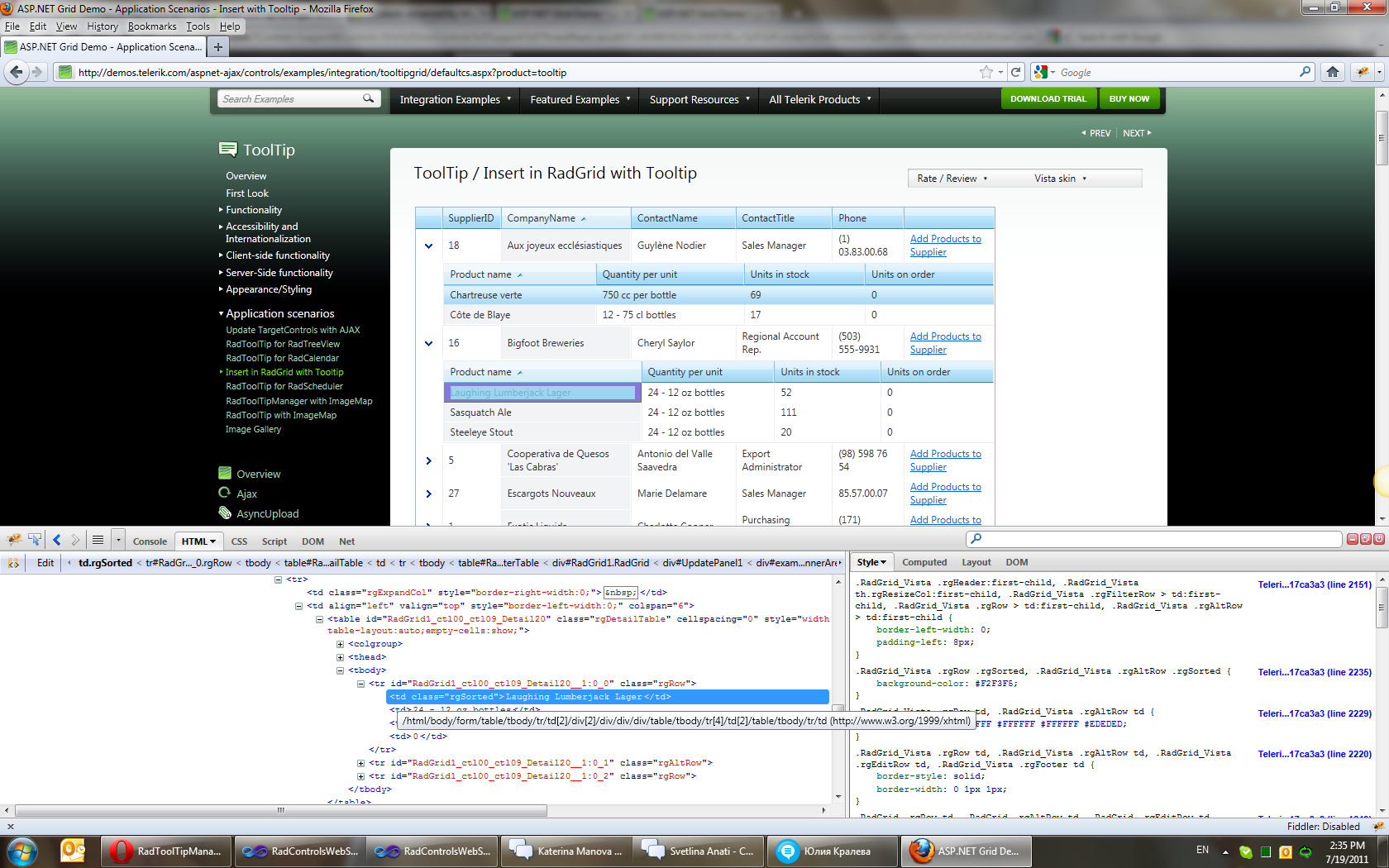
Task: Open the Featured Examples dropdown menu
Action: coord(580,99)
